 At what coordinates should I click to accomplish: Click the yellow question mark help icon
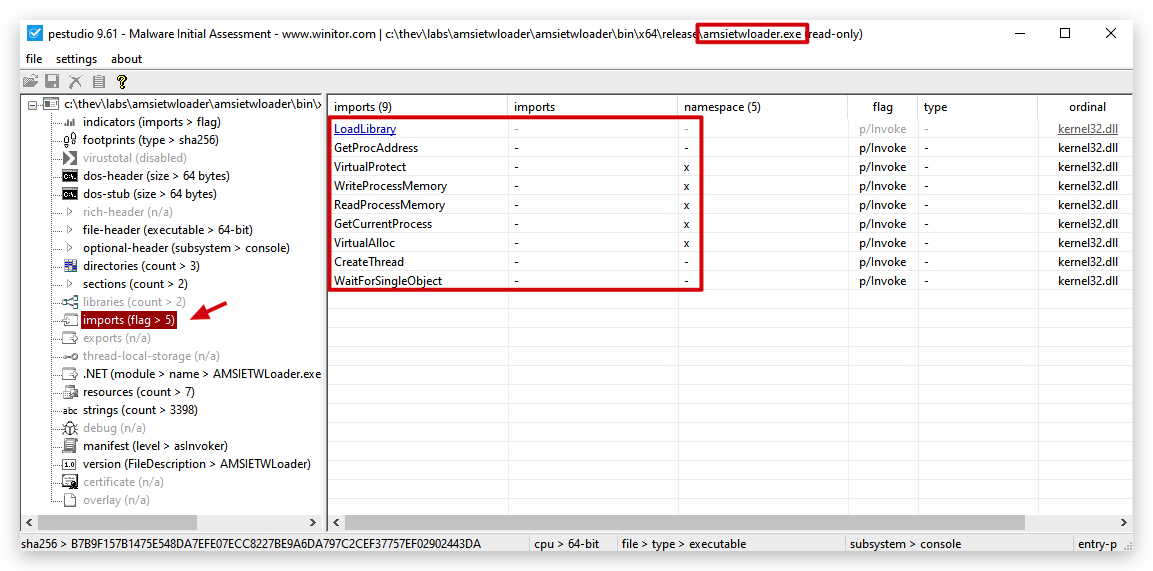tap(122, 82)
